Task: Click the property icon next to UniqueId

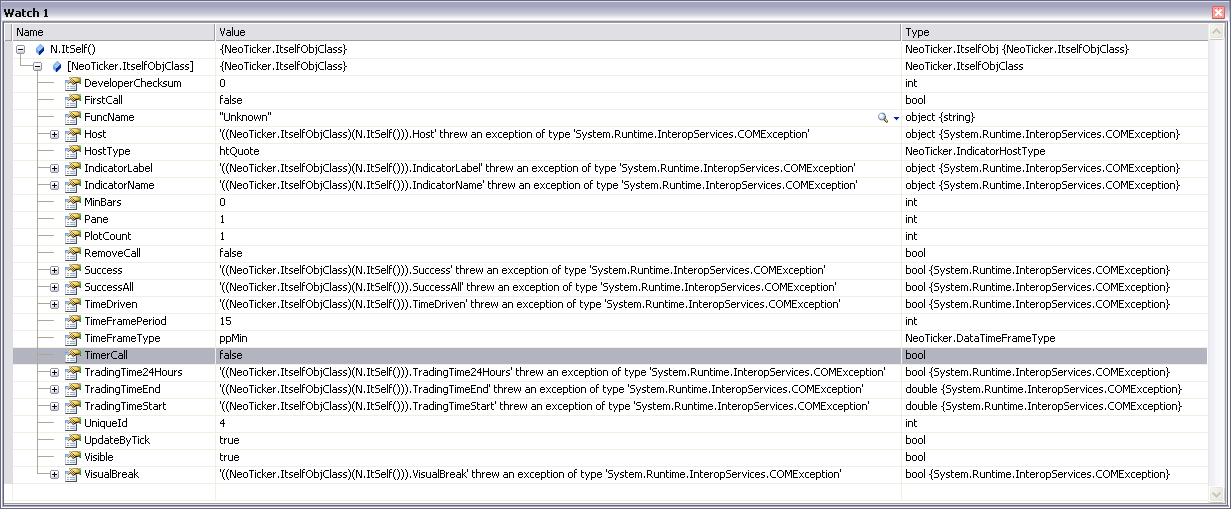Action: (x=72, y=423)
